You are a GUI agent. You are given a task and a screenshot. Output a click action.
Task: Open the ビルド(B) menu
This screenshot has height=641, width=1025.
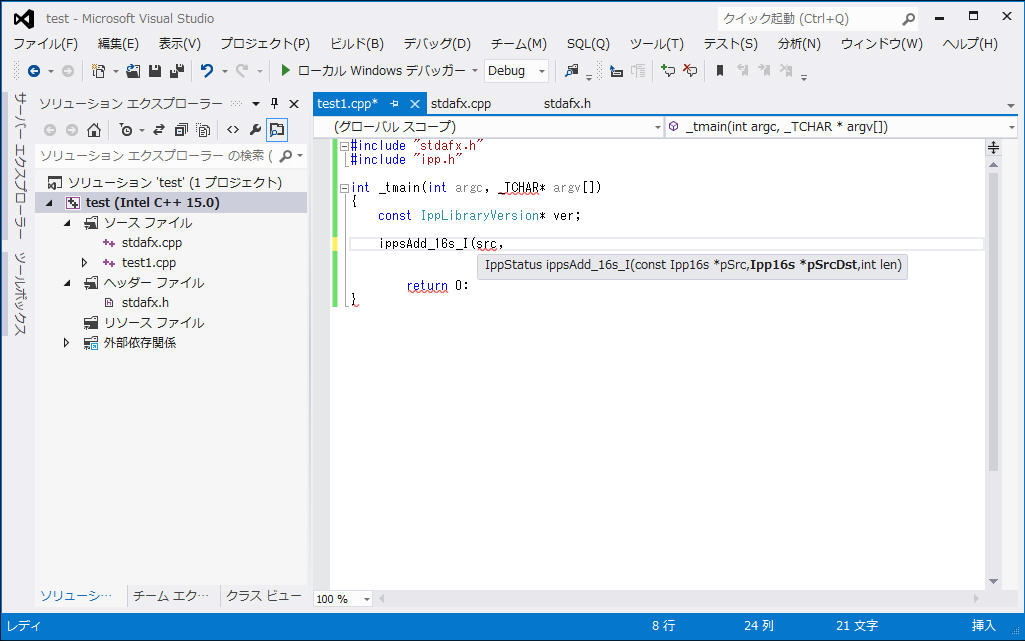[x=357, y=44]
